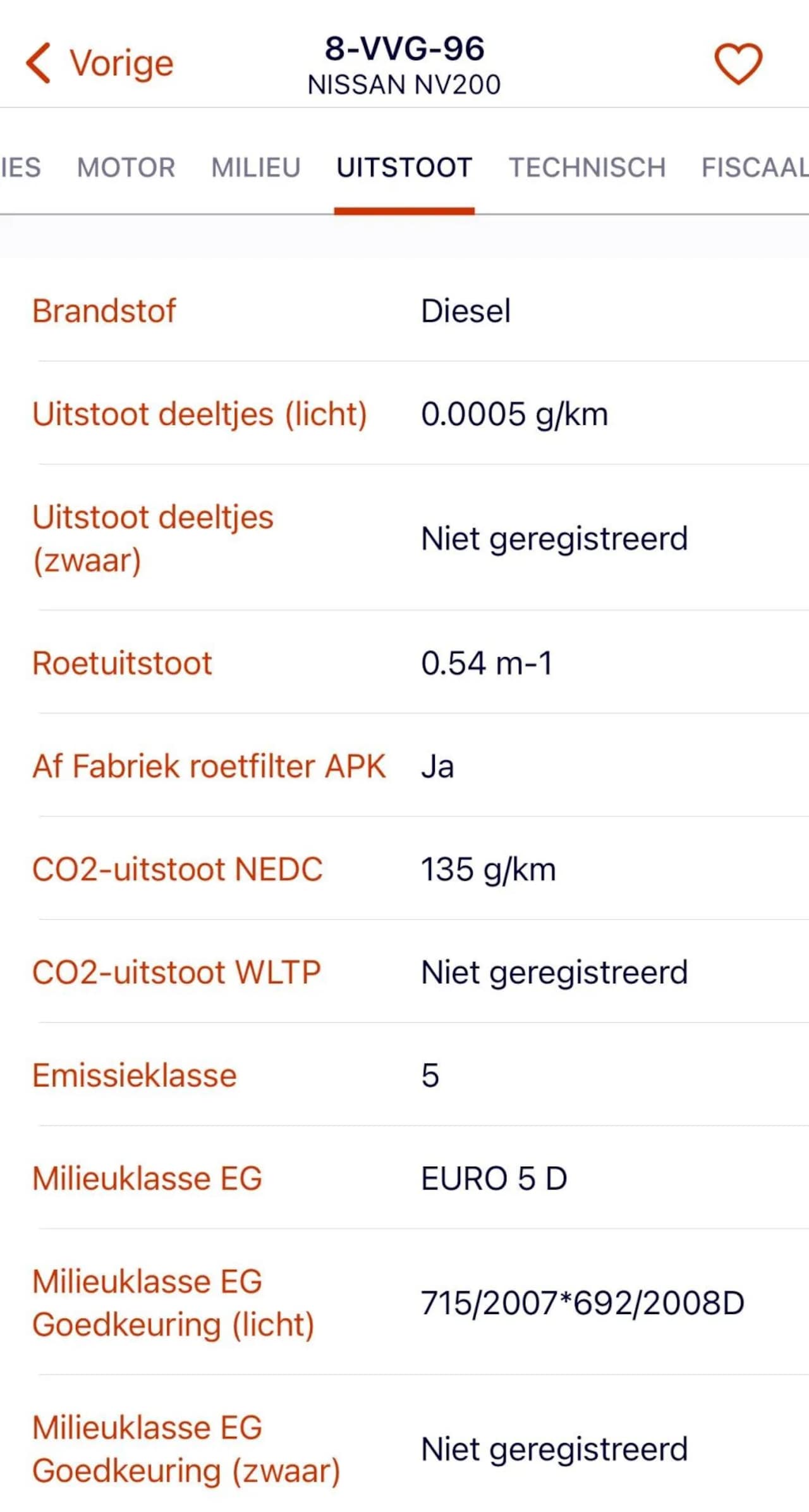
Task: Tap the Af Fabriek roetfilter APK row
Action: [404, 766]
